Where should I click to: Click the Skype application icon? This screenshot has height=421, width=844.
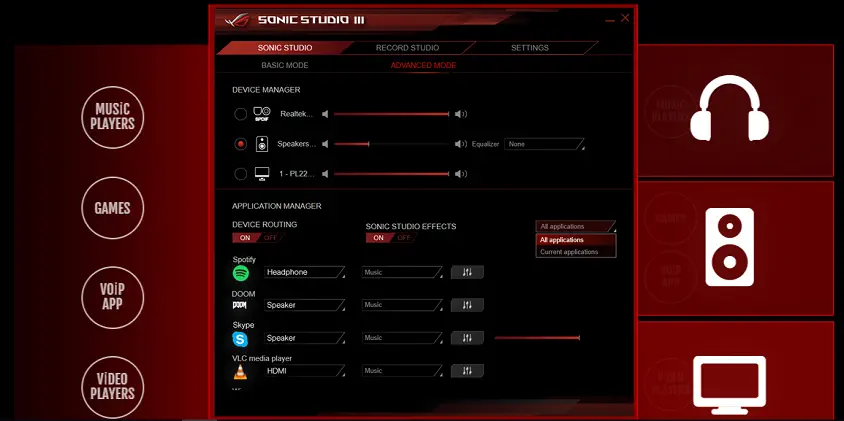[240, 339]
